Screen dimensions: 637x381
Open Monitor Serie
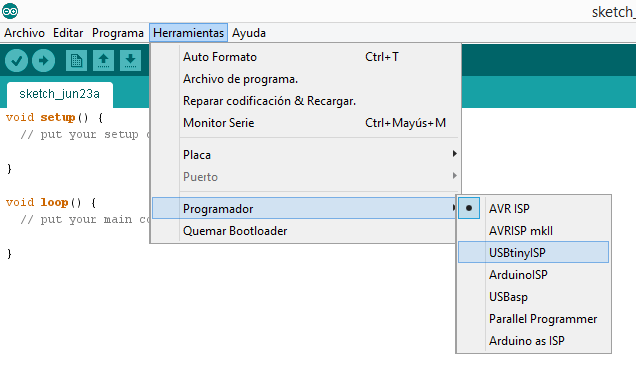pyautogui.click(x=306, y=123)
